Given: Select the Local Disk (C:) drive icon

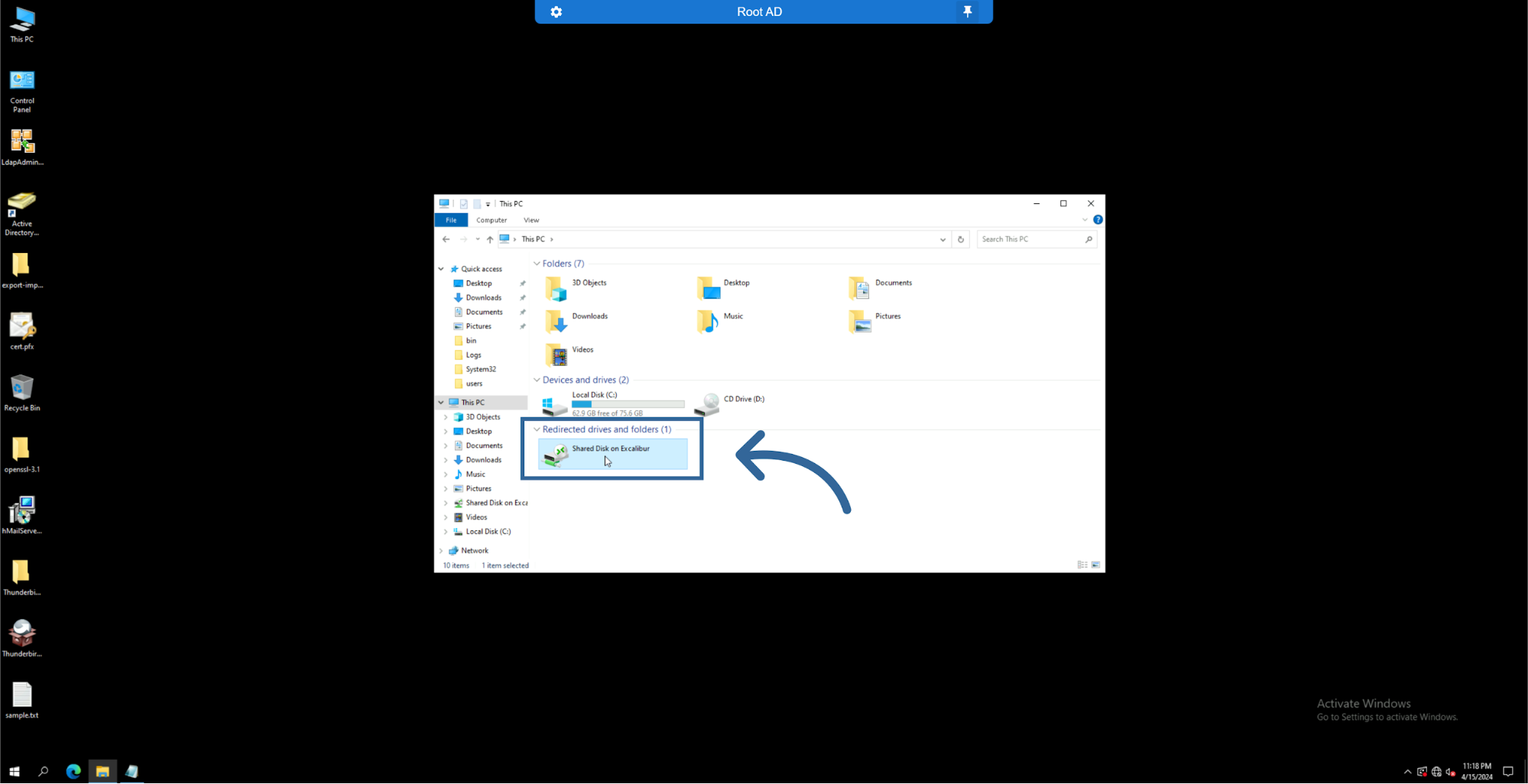Looking at the screenshot, I should pyautogui.click(x=554, y=404).
